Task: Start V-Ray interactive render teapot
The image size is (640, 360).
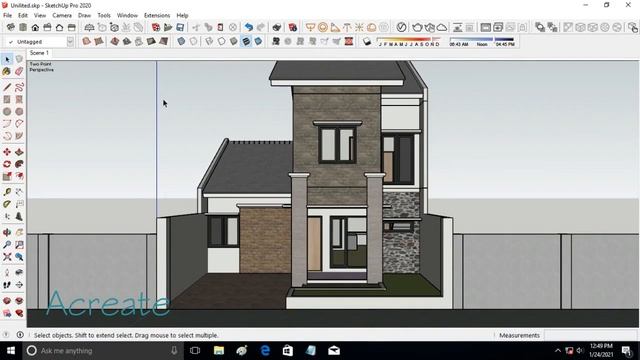Action: coord(429,27)
